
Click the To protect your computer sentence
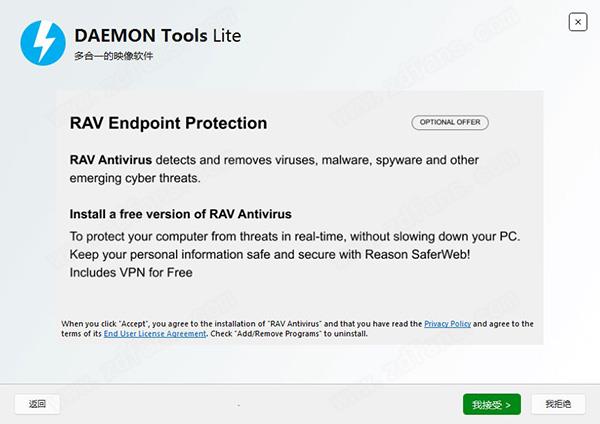[295, 236]
